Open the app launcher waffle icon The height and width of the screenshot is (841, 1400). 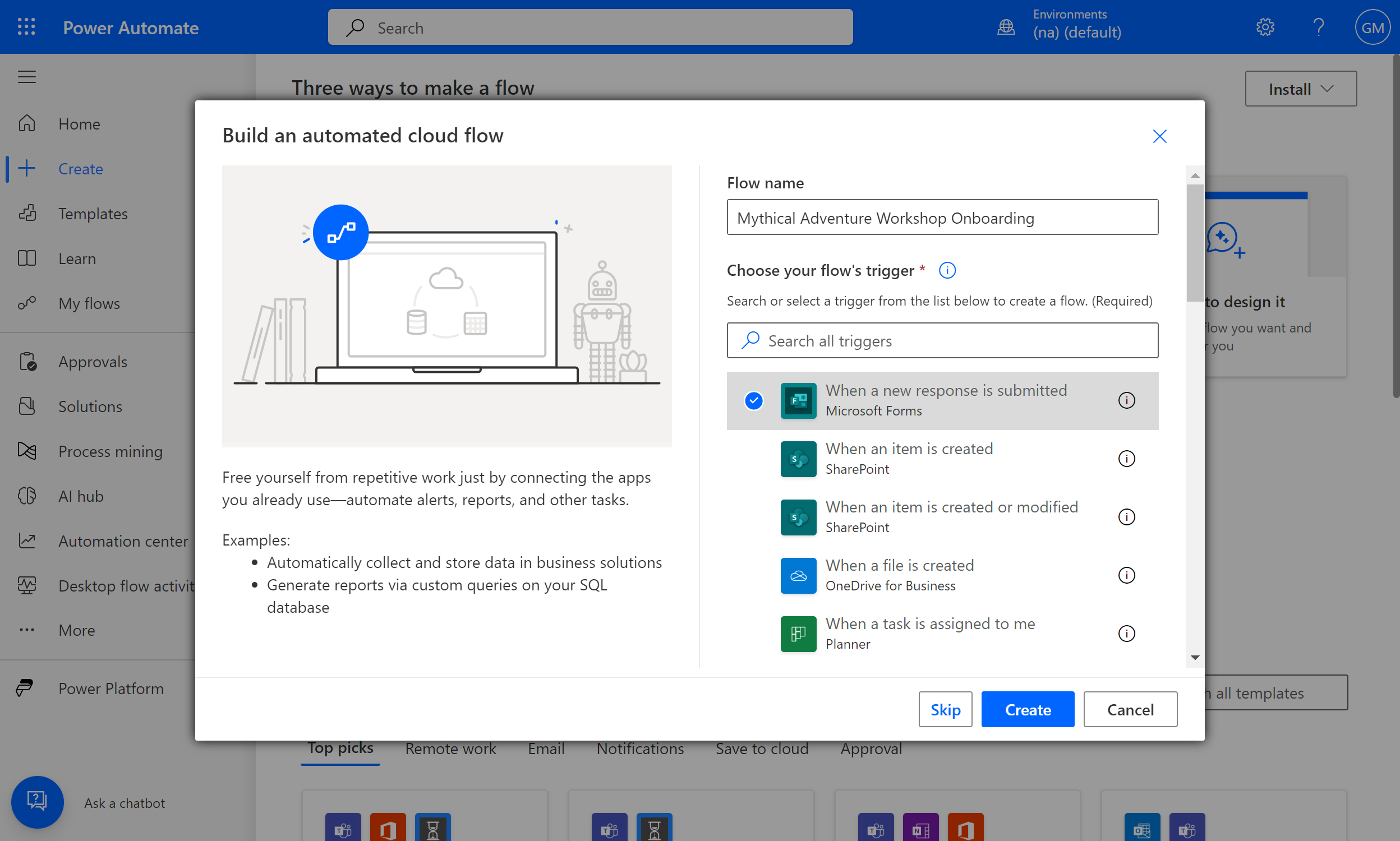tap(26, 27)
